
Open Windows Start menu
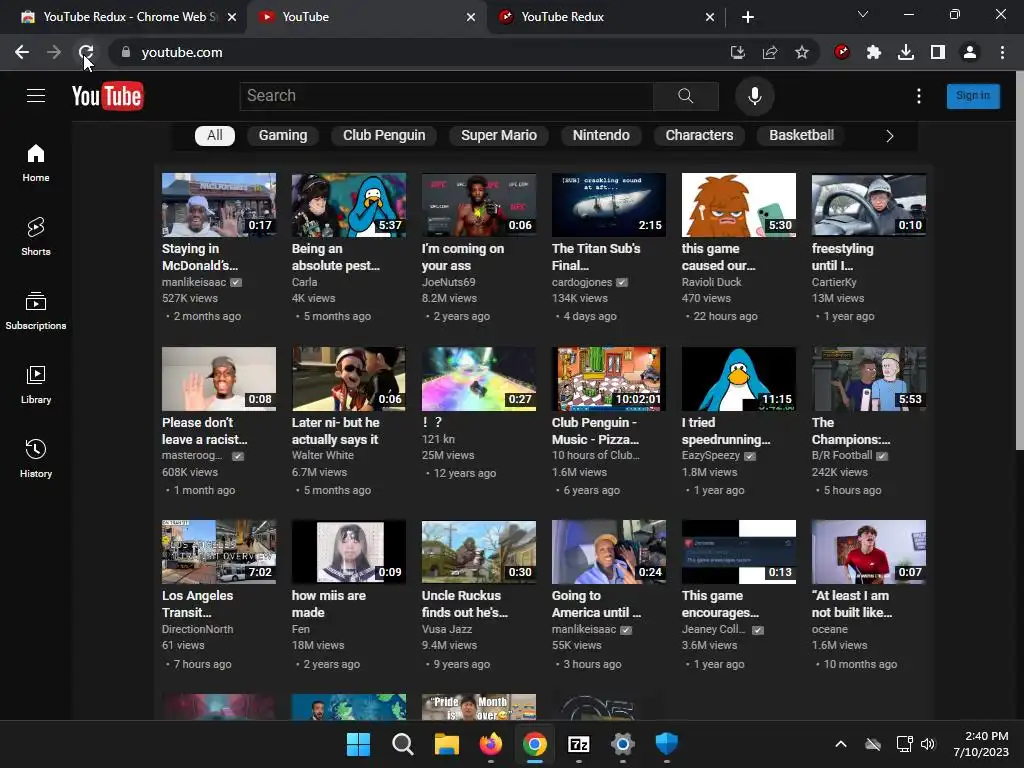tap(358, 744)
